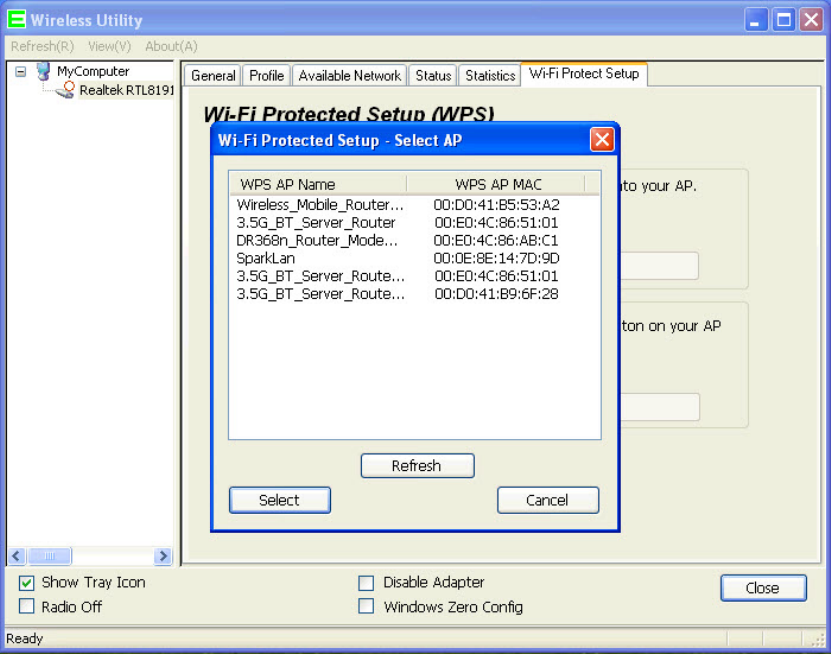Screen dimensions: 831x654
Task: Select the Wireless_Mobile_Router... AP row
Action: click(x=414, y=205)
